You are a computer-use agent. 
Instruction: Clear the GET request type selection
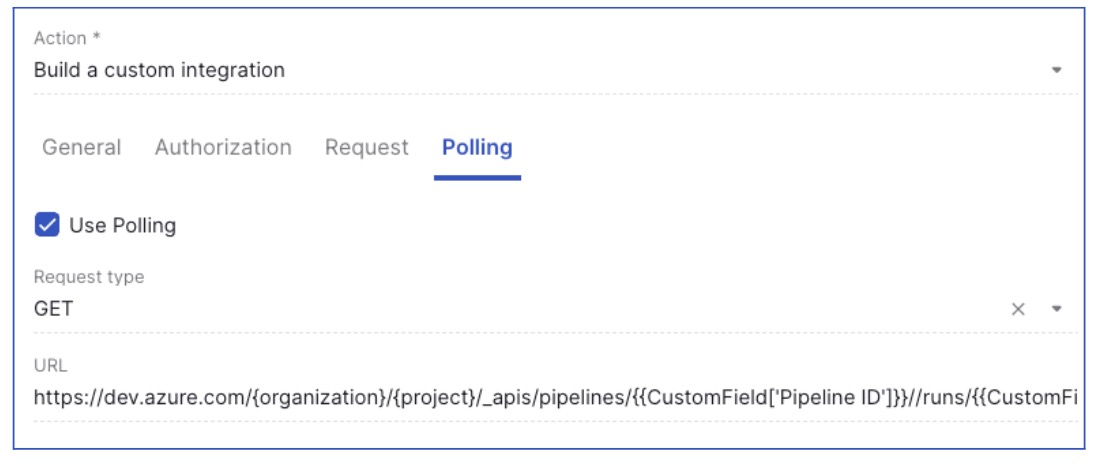coord(1018,309)
